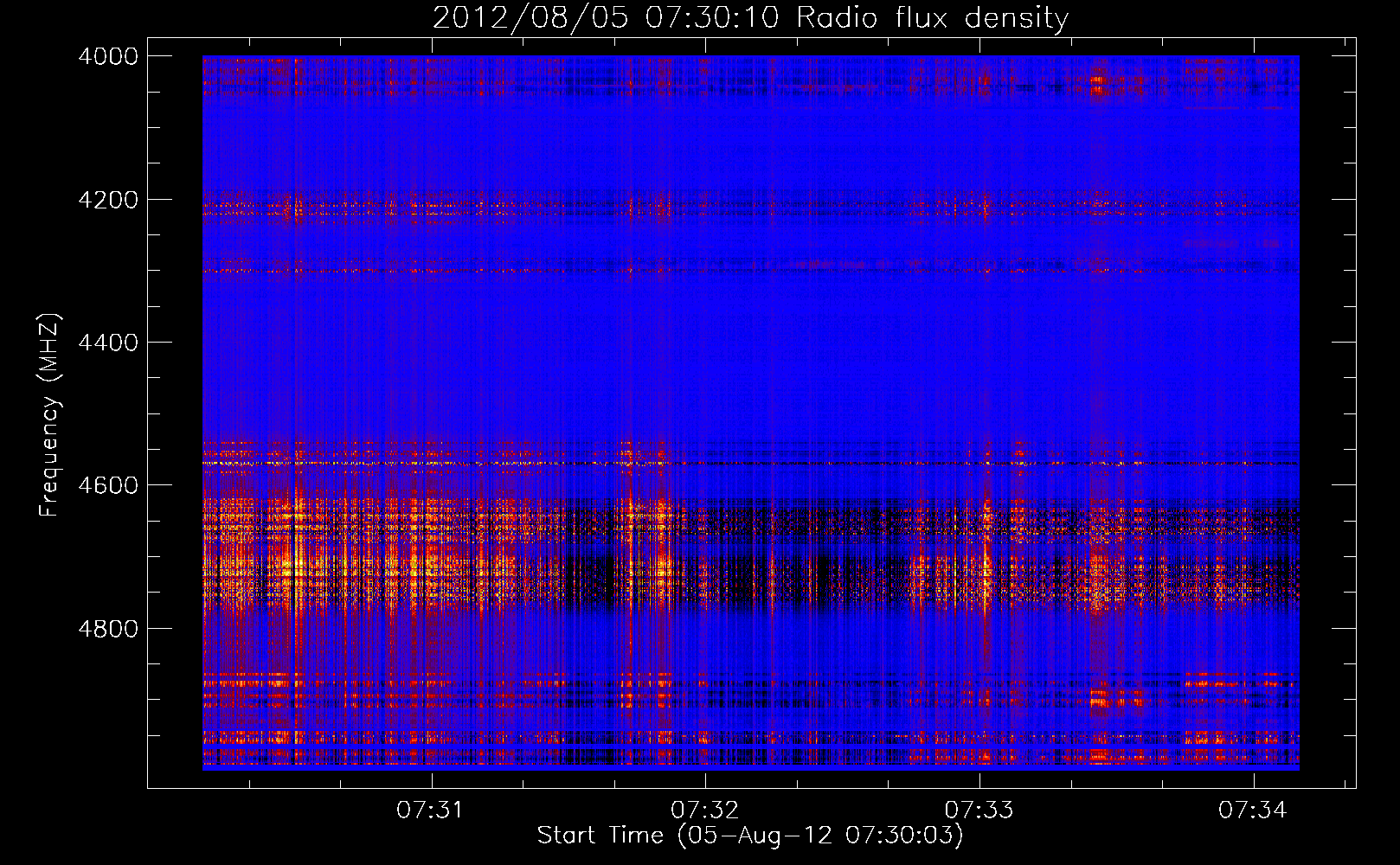
Task: Click the 07:34 time tick label
Action: point(1253,810)
